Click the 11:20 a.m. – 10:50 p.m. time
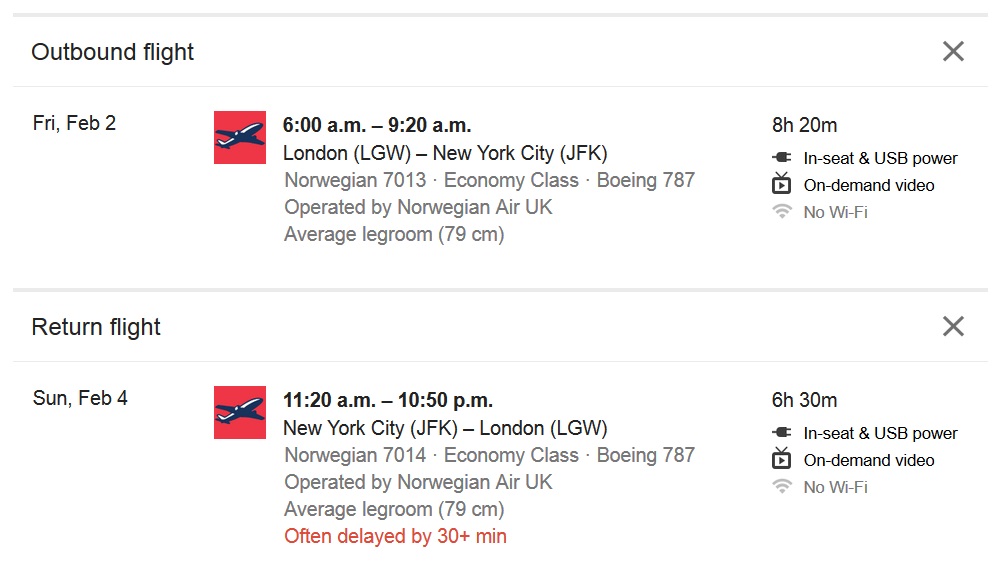997x571 pixels. pos(388,400)
